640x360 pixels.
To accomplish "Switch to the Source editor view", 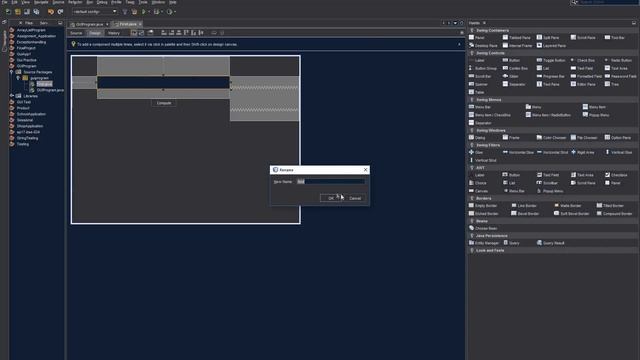I will coord(76,33).
